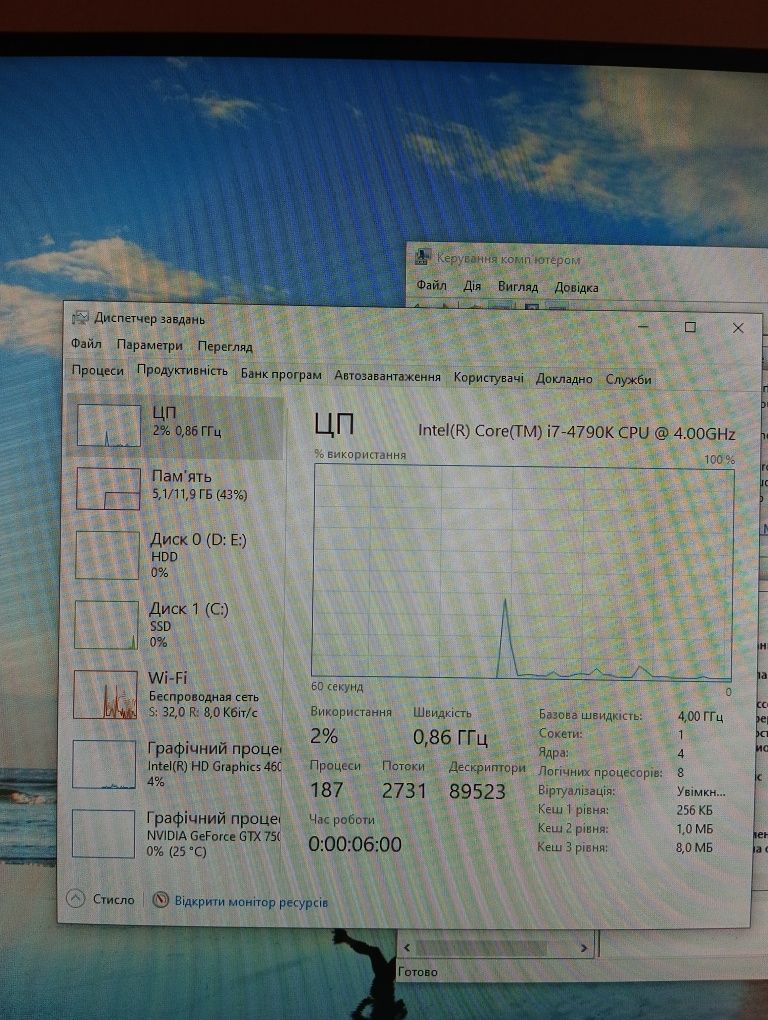Click the Пам'ять 5,1/11,9 ГБ label

200,485
